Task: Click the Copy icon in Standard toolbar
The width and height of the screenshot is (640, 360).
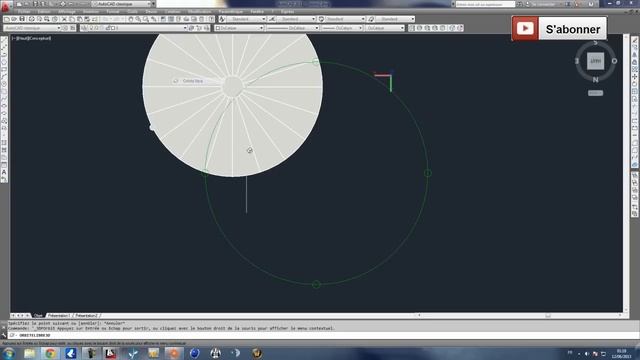Action: (x=72, y=19)
